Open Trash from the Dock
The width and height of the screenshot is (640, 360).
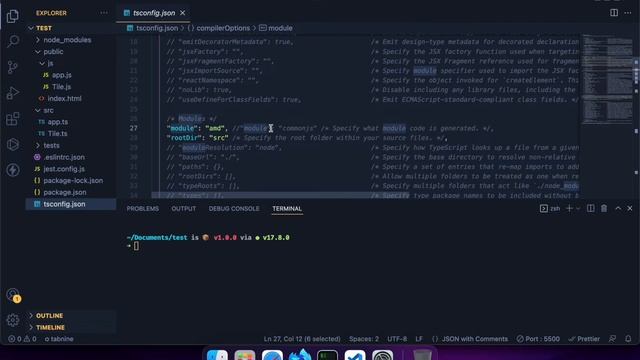(422, 355)
